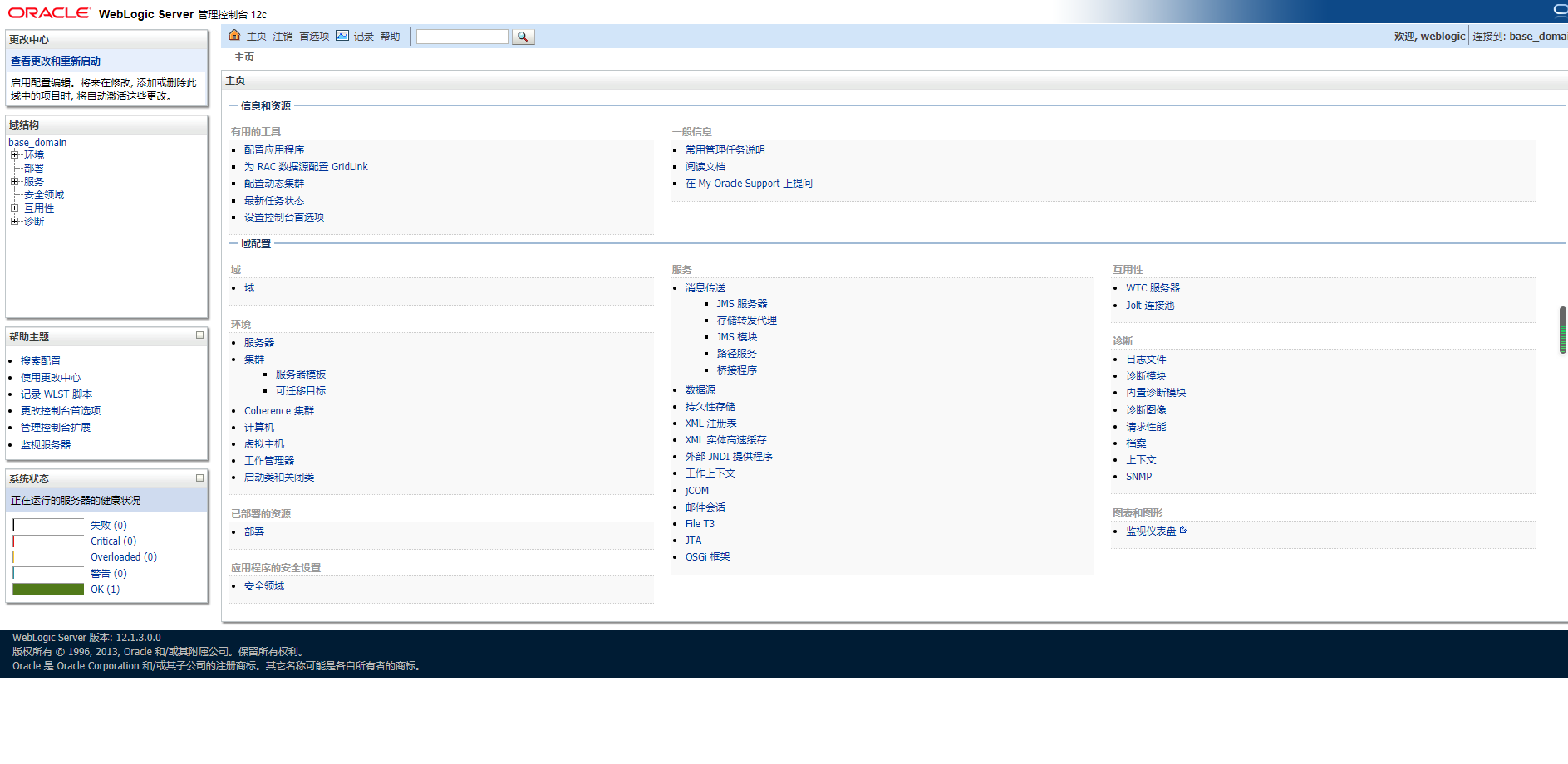Image resolution: width=1568 pixels, height=764 pixels.
Task: Click the OK (1) health link
Action: pos(105,590)
